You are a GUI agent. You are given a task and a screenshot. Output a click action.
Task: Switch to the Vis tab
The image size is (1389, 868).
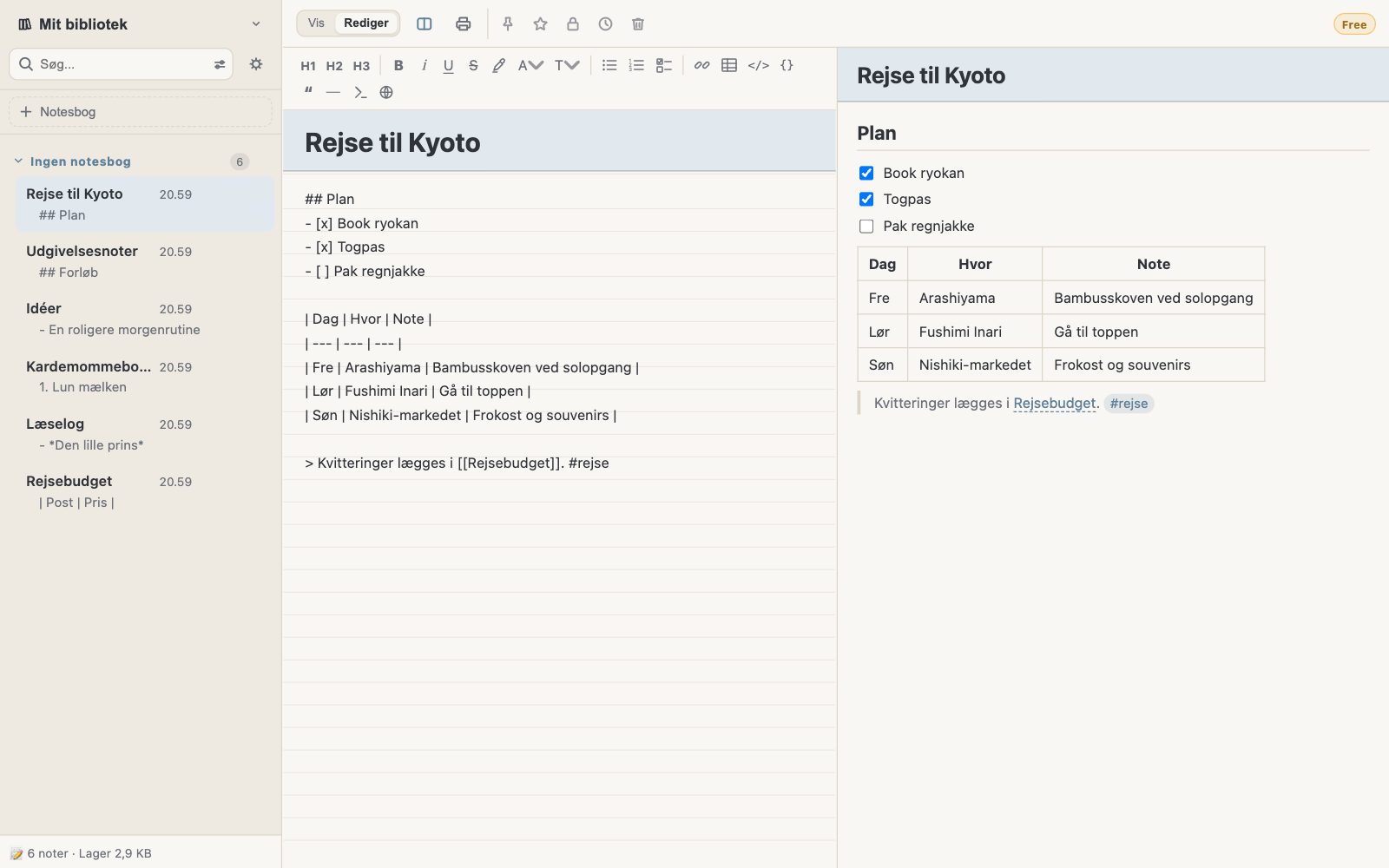(x=316, y=23)
